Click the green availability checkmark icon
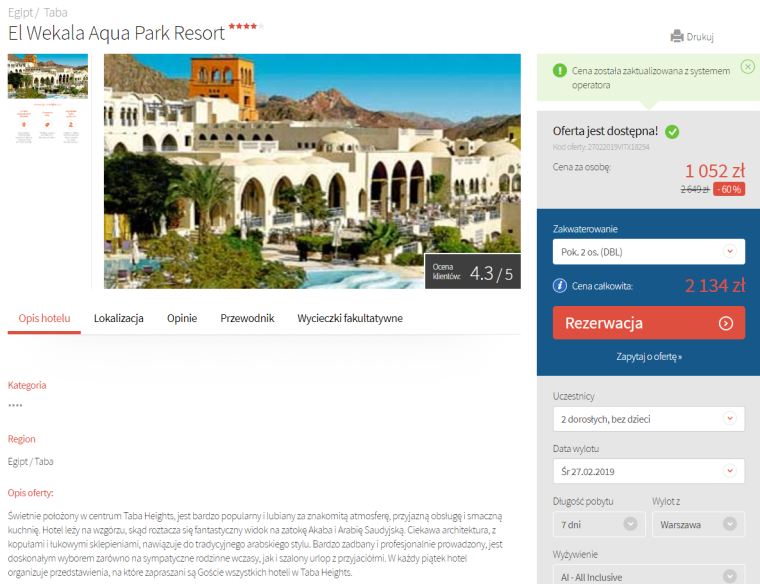This screenshot has width=760, height=584. (x=672, y=131)
